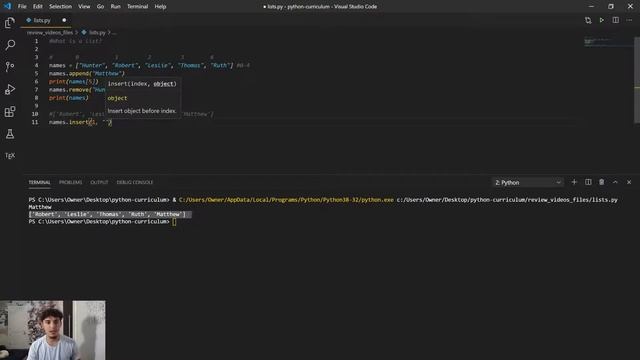Click the editor vertical scrollbar

click(637, 80)
